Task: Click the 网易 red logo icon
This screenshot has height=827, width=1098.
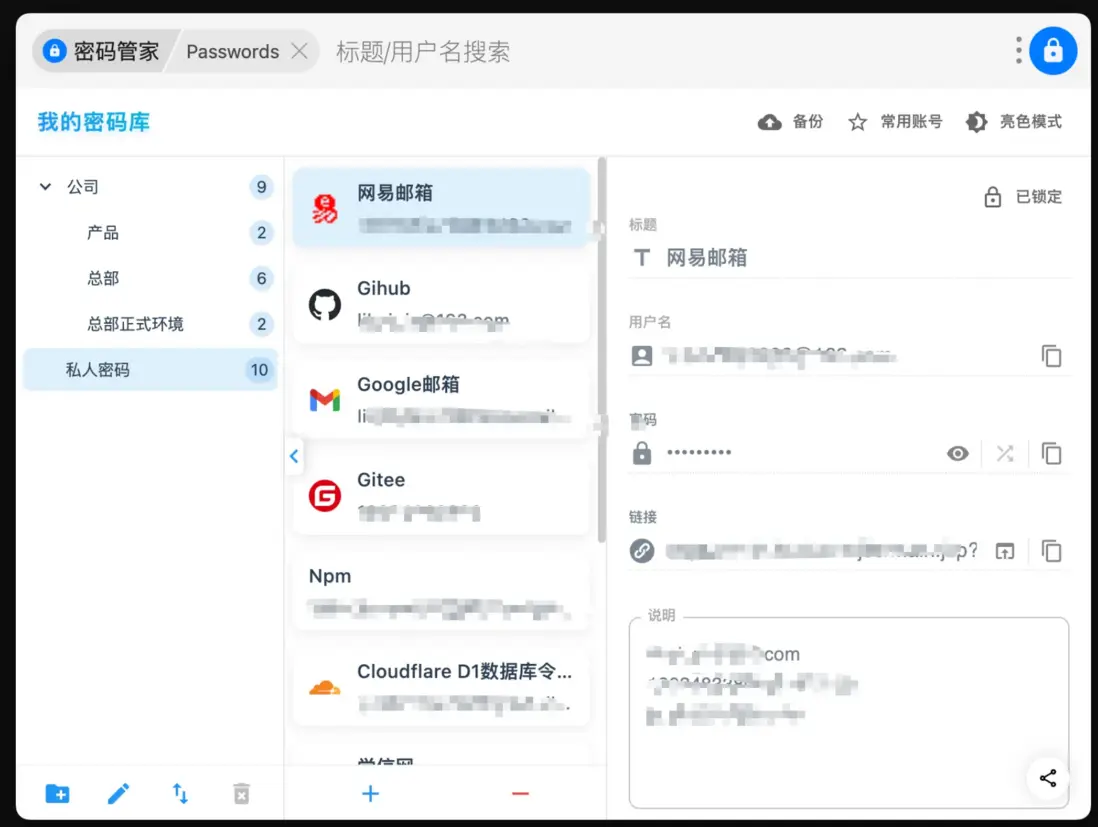Action: click(x=325, y=209)
